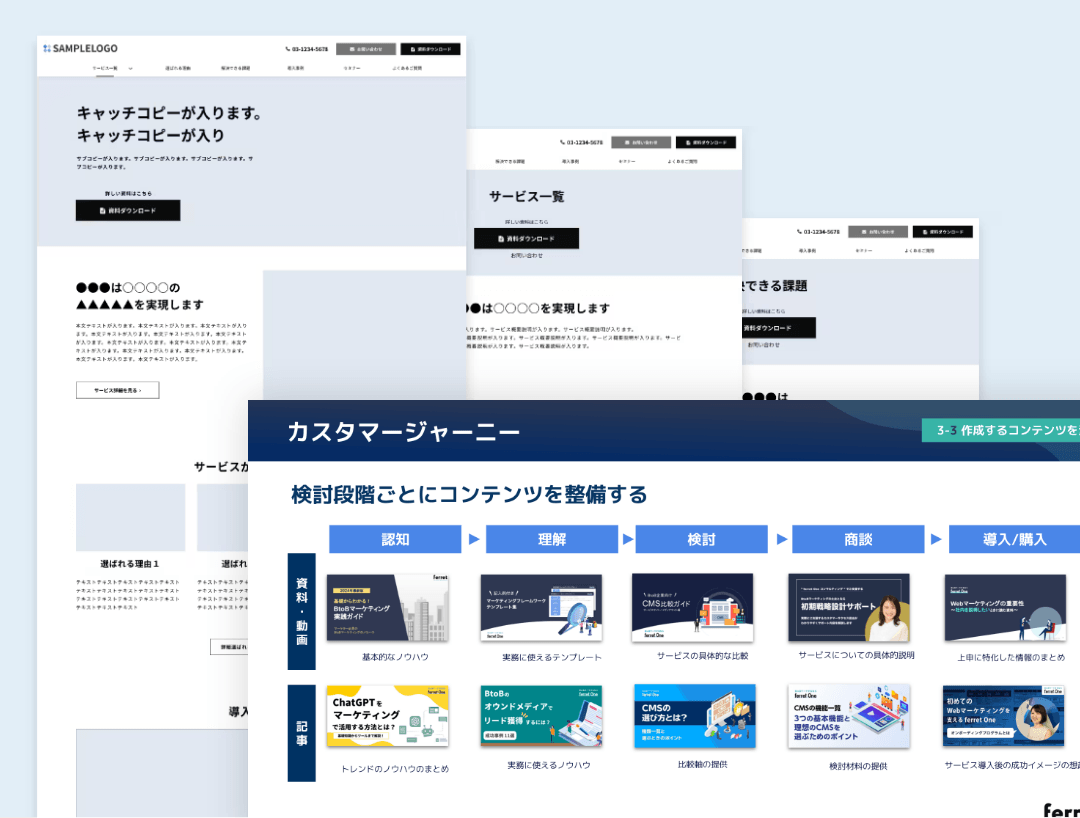Open the CMSの選び方とは article thumbnail
Viewport: 1080px width, 818px height.
pos(692,715)
